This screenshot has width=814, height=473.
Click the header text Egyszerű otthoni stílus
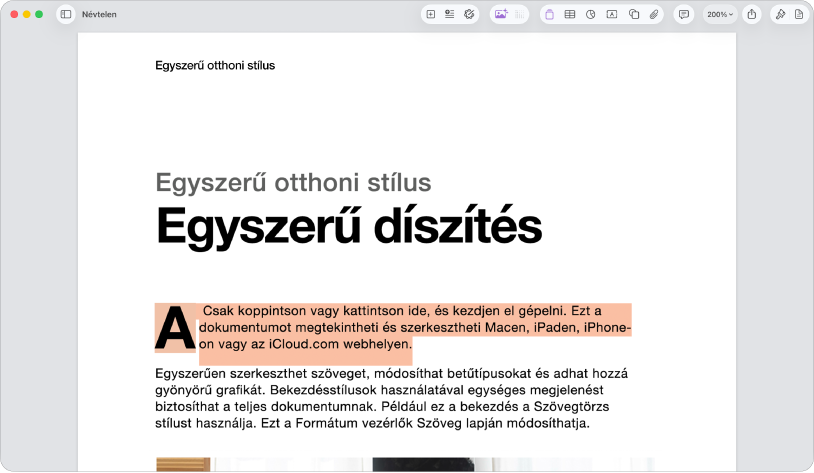coord(215,65)
